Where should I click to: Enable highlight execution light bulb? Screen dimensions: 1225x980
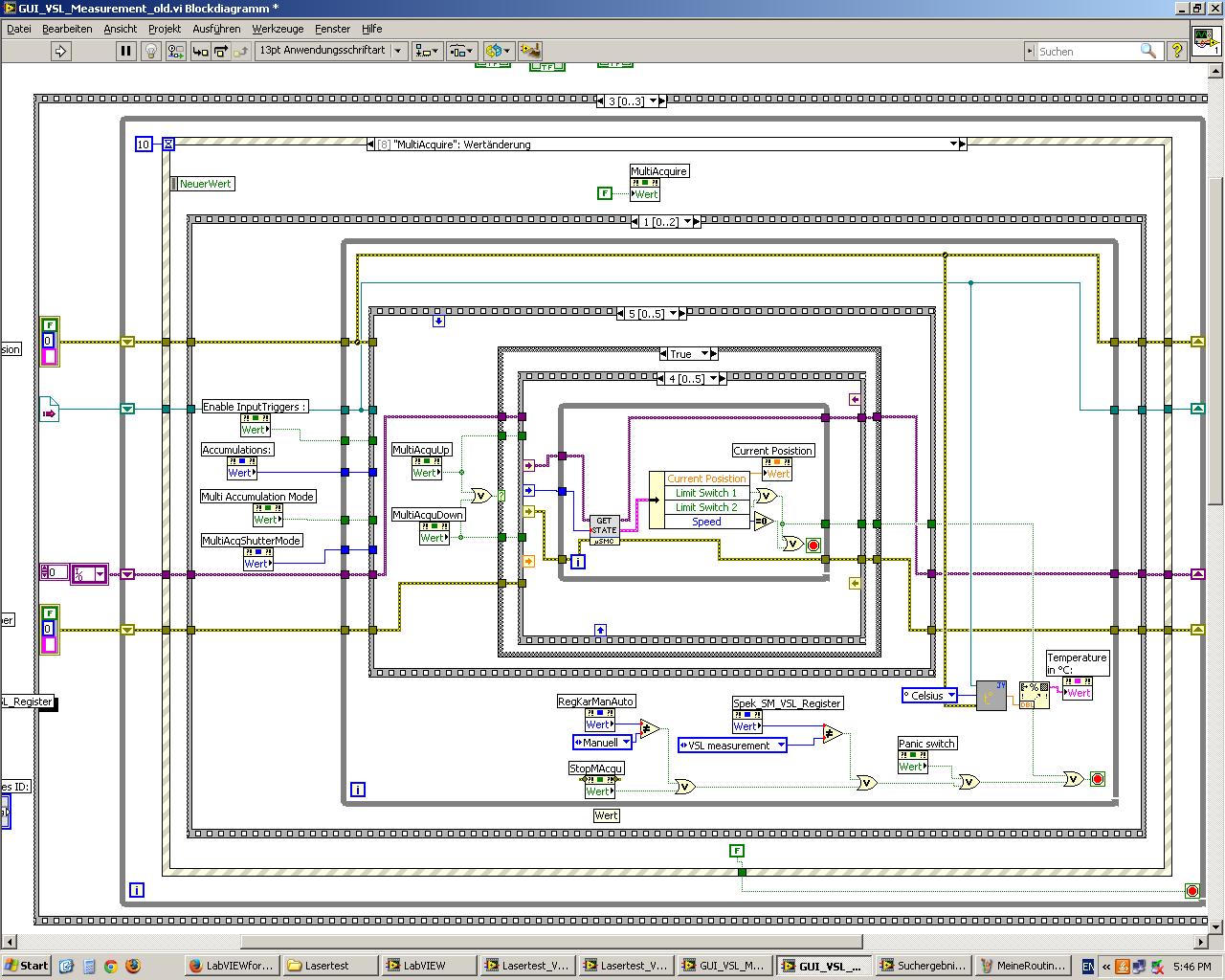[x=150, y=51]
